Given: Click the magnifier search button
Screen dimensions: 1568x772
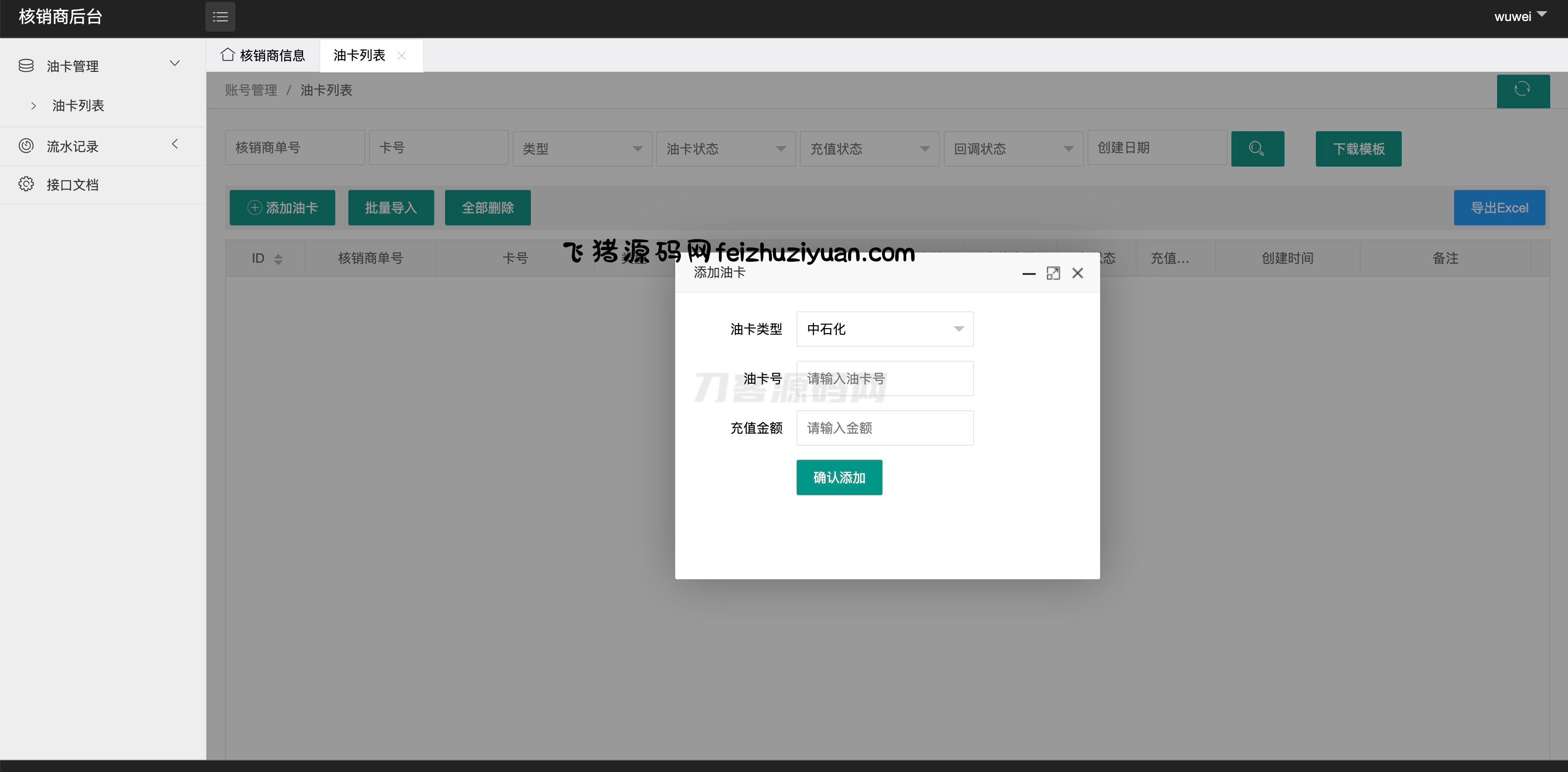Looking at the screenshot, I should pyautogui.click(x=1257, y=148).
